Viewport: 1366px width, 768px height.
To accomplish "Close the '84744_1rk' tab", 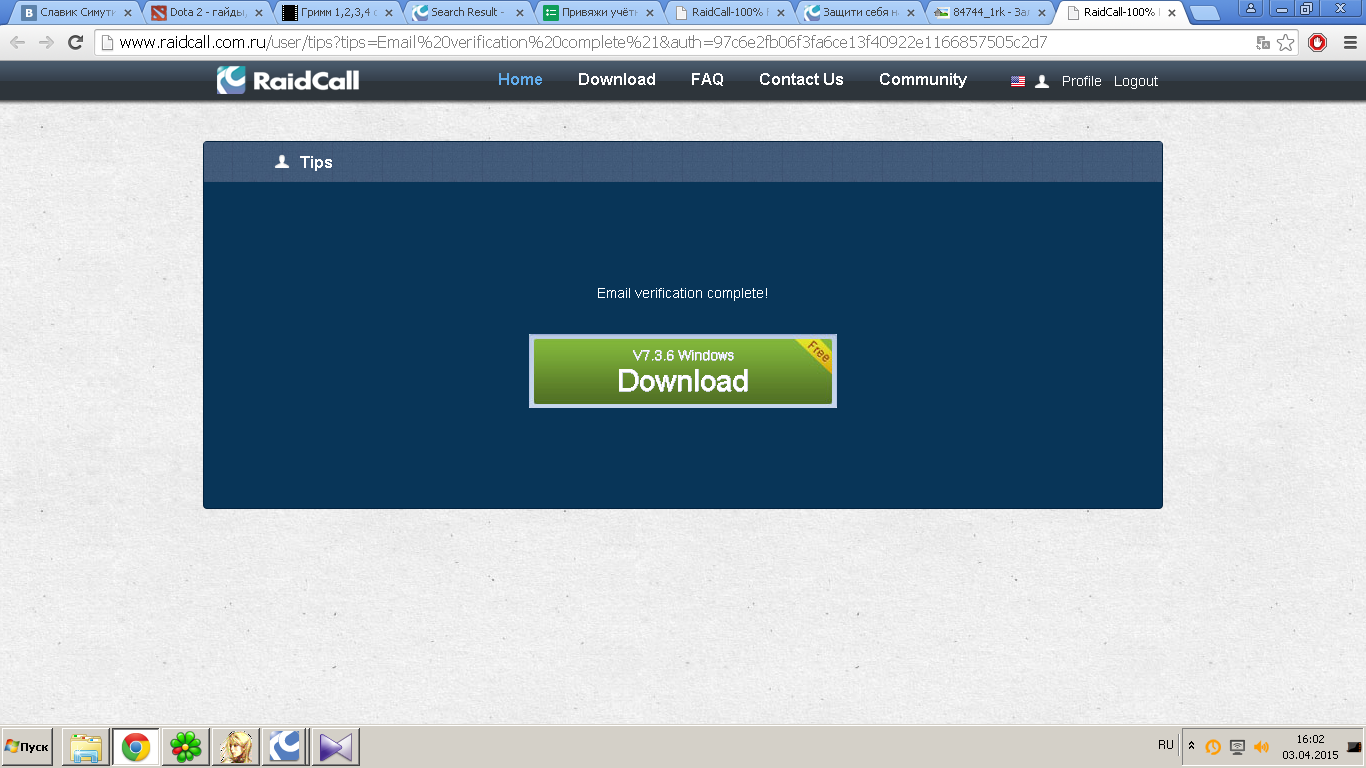I will pyautogui.click(x=1040, y=13).
